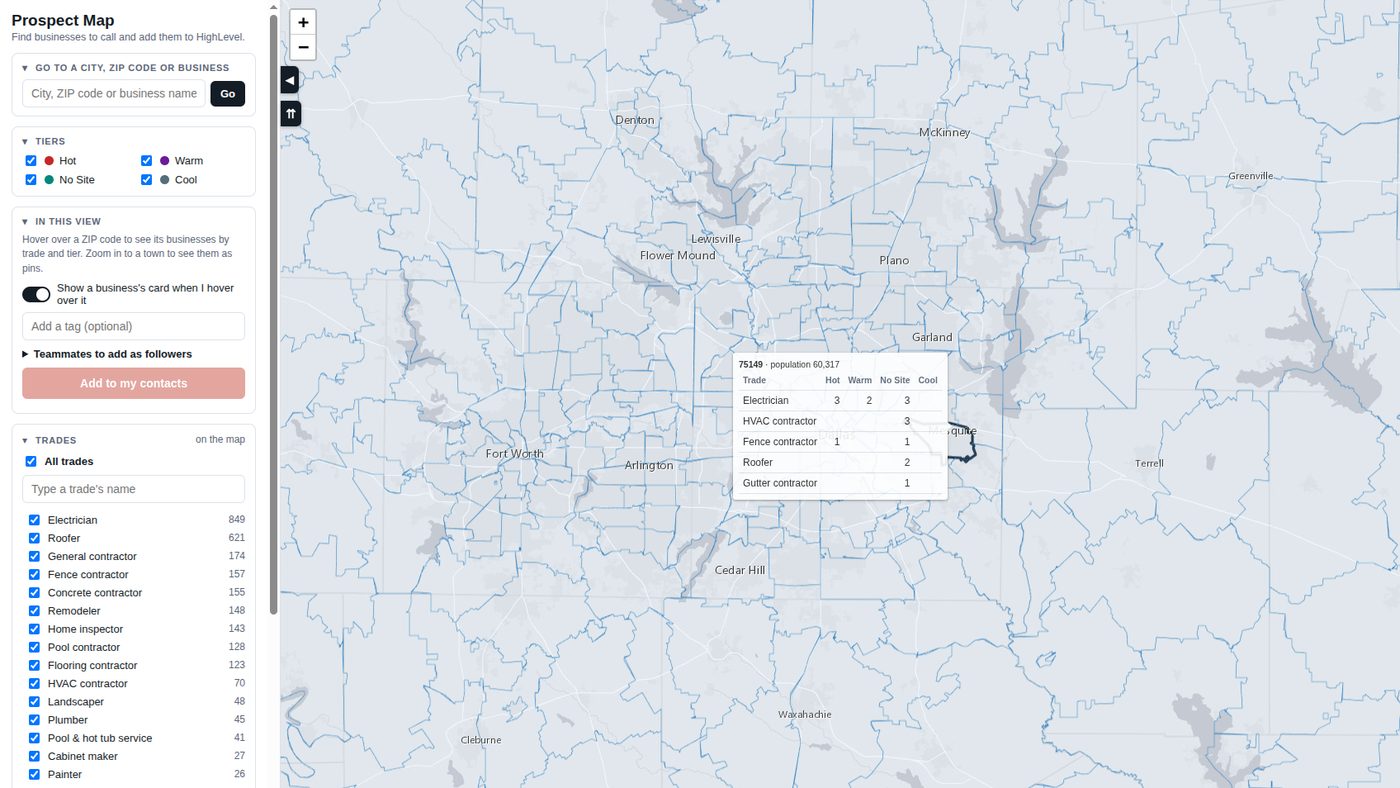Uncheck the Roofer trade checkbox
1400x788 pixels.
coord(34,538)
